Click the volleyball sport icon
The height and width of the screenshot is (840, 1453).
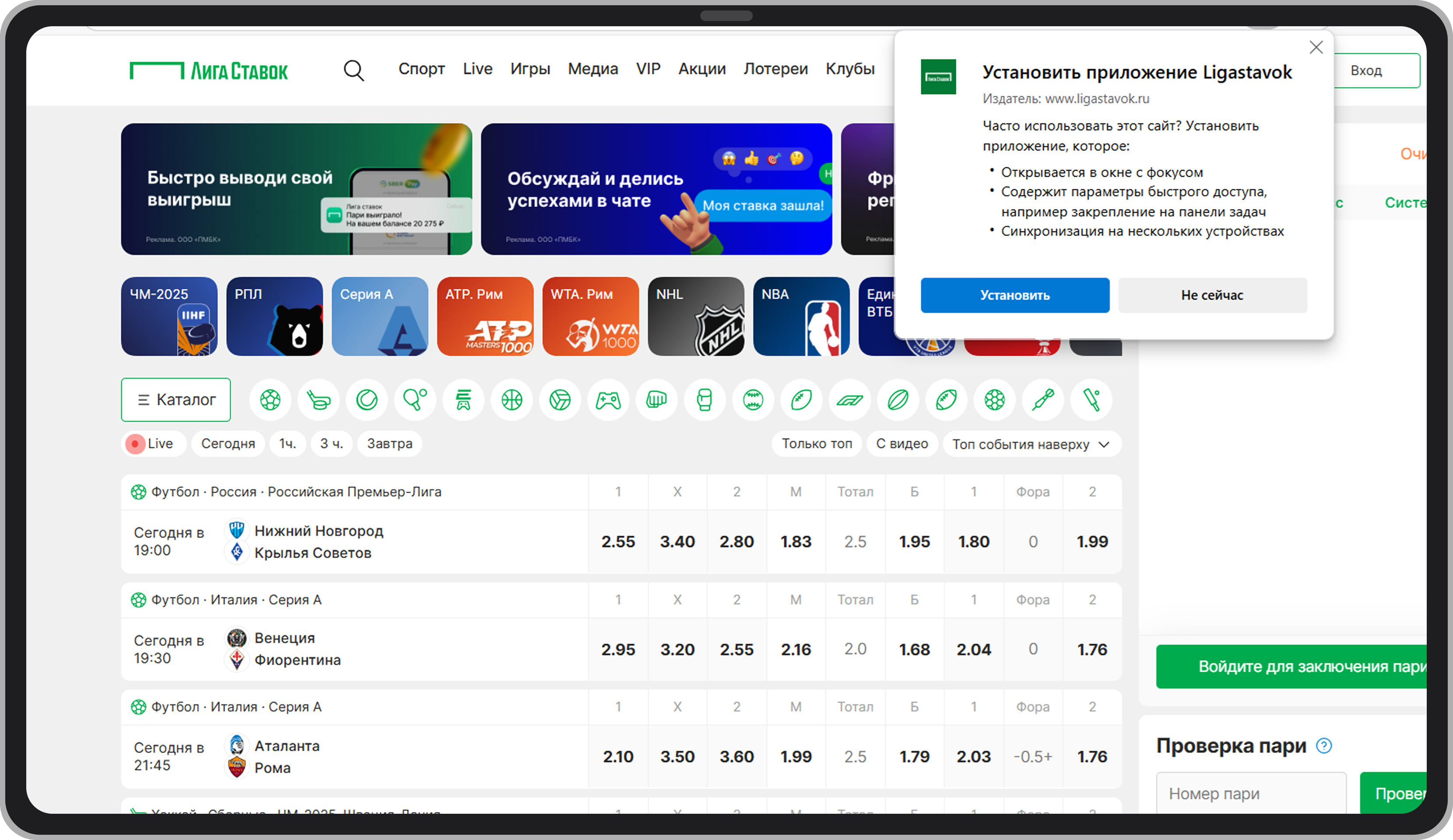[x=560, y=399]
